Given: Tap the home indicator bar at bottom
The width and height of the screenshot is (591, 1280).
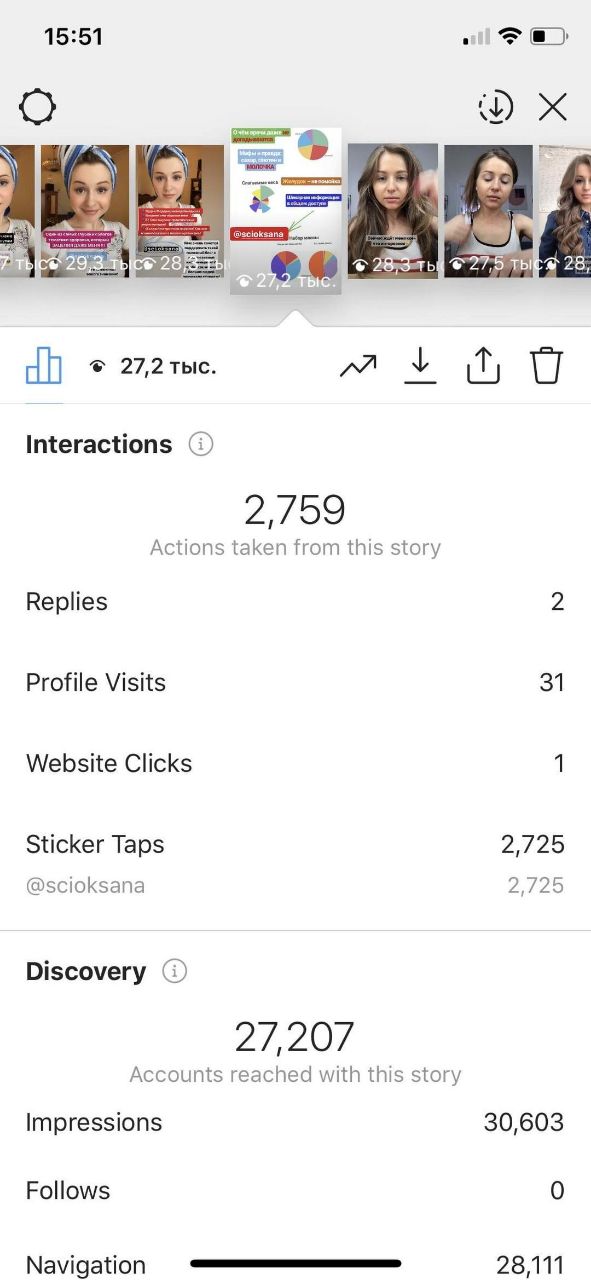Looking at the screenshot, I should pos(295,1264).
